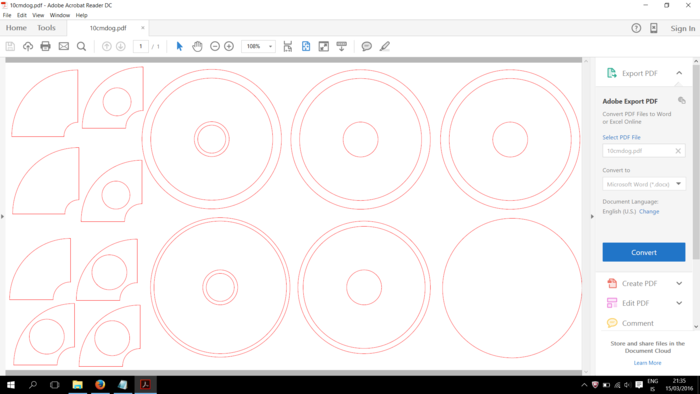Click the taskbar volume speaker icon

pos(627,385)
